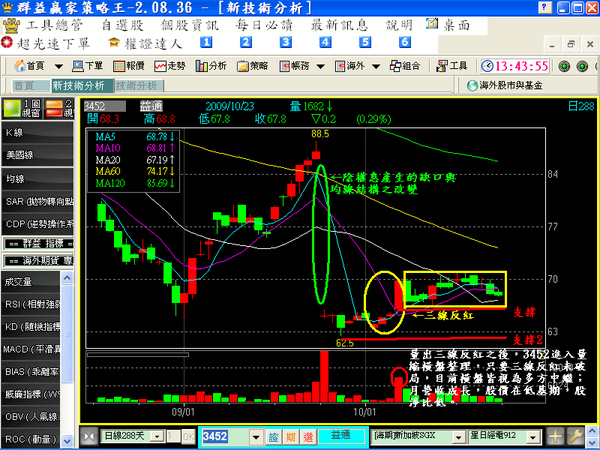Click the 桌面 desktop icon
600x450 pixels.
tap(432, 24)
